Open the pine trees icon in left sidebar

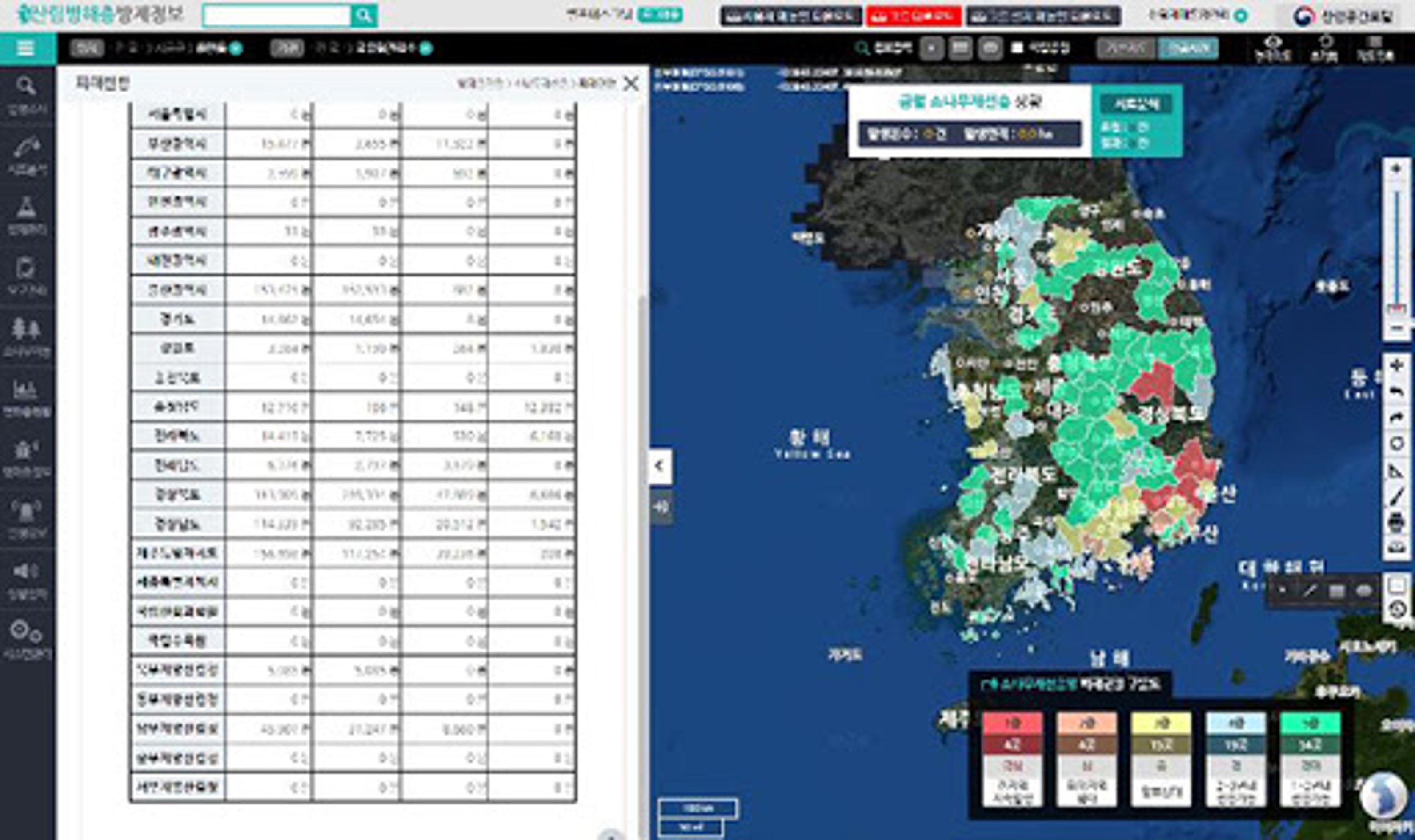pos(27,336)
